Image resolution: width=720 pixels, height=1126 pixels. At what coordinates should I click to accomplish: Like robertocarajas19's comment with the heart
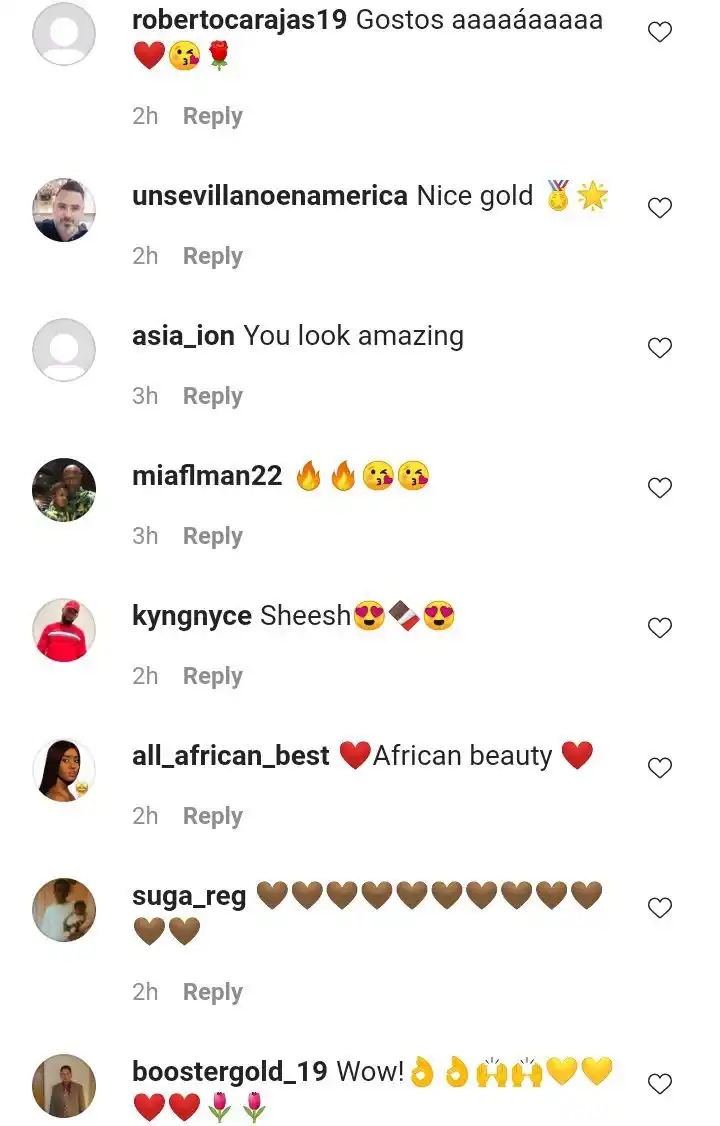660,32
